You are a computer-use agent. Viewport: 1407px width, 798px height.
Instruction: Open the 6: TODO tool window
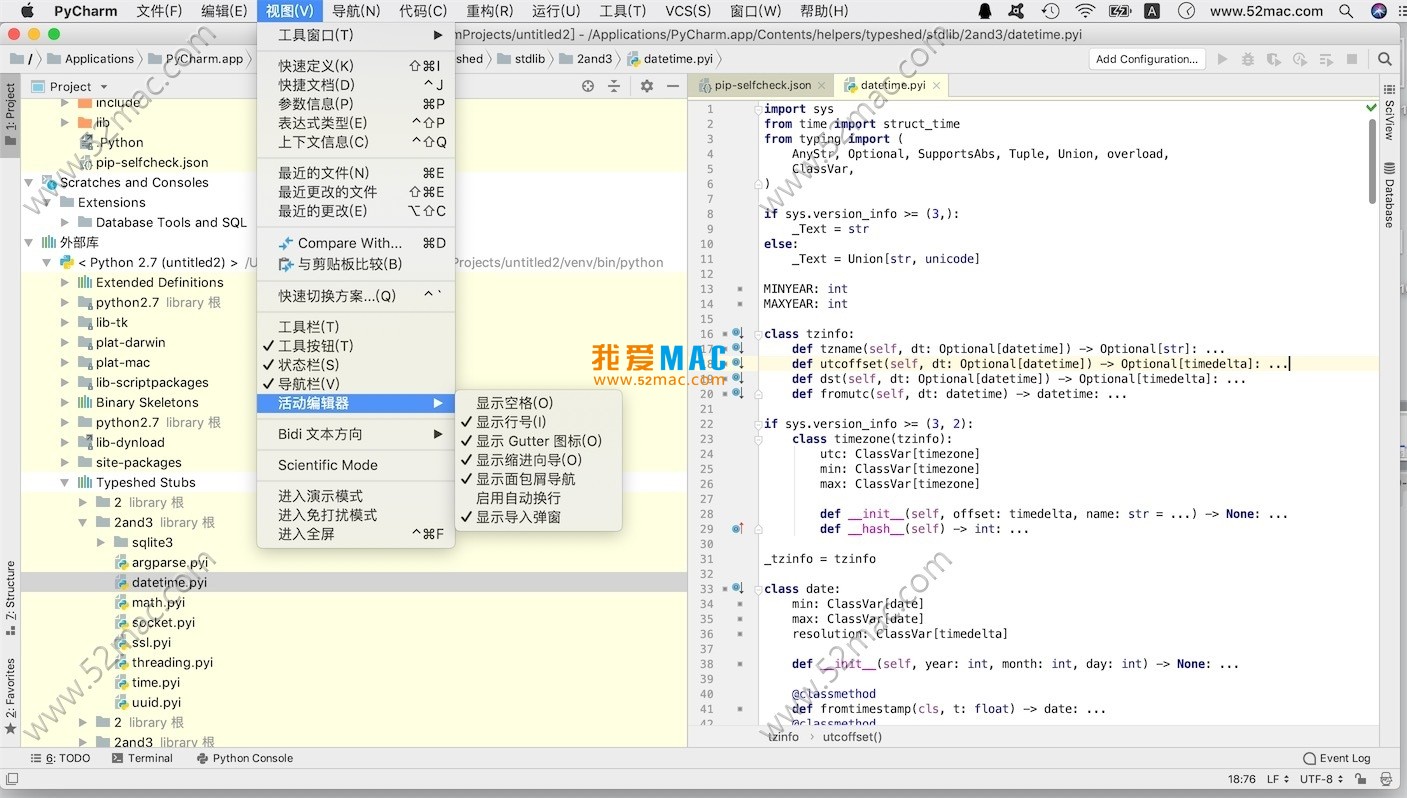(61, 758)
